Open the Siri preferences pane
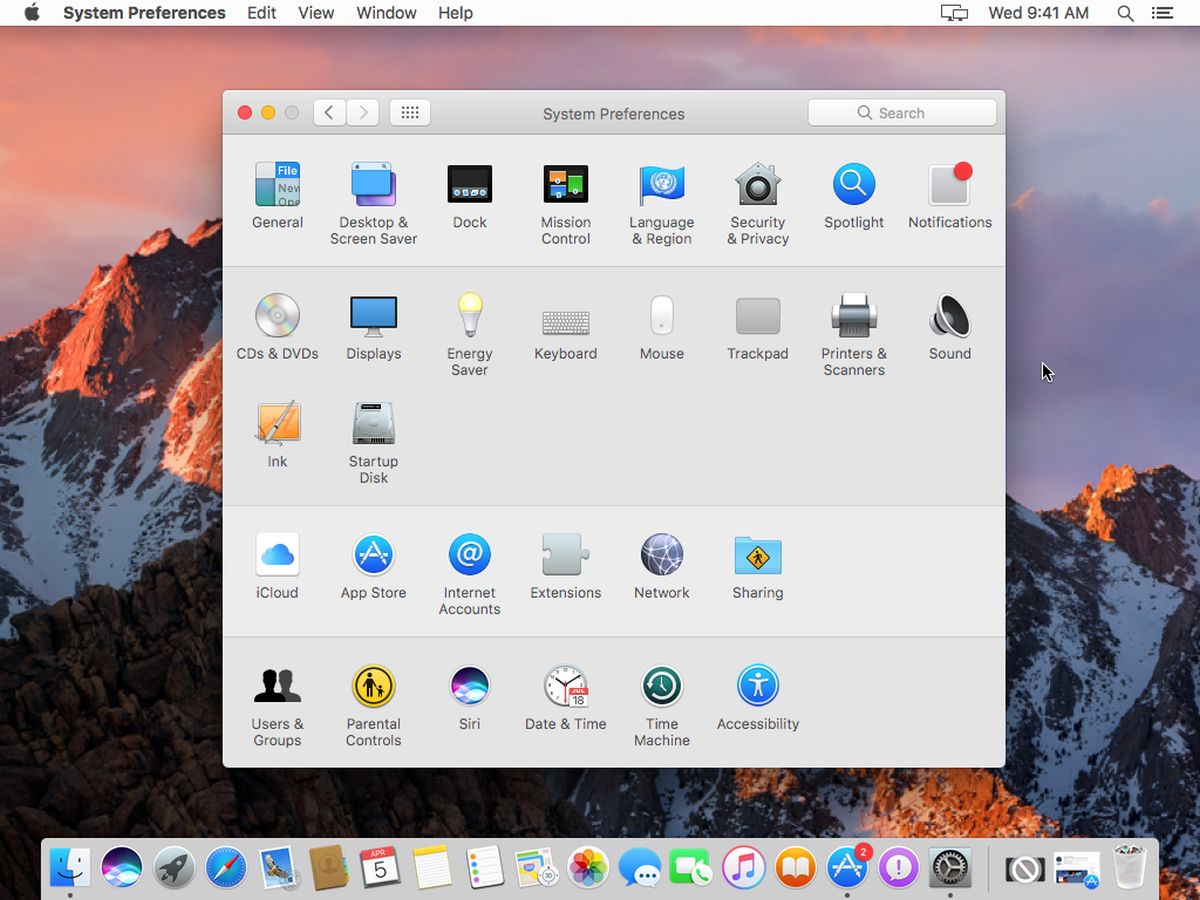 pyautogui.click(x=469, y=698)
